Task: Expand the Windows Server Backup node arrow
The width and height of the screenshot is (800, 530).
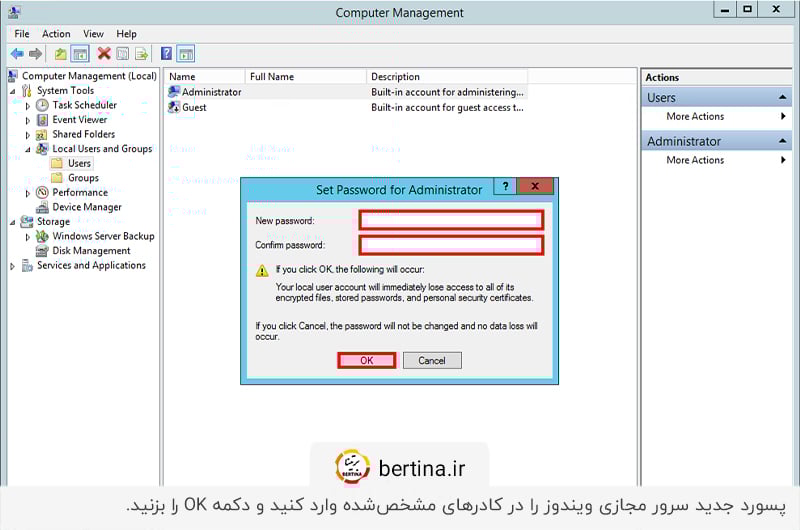Action: (28, 237)
